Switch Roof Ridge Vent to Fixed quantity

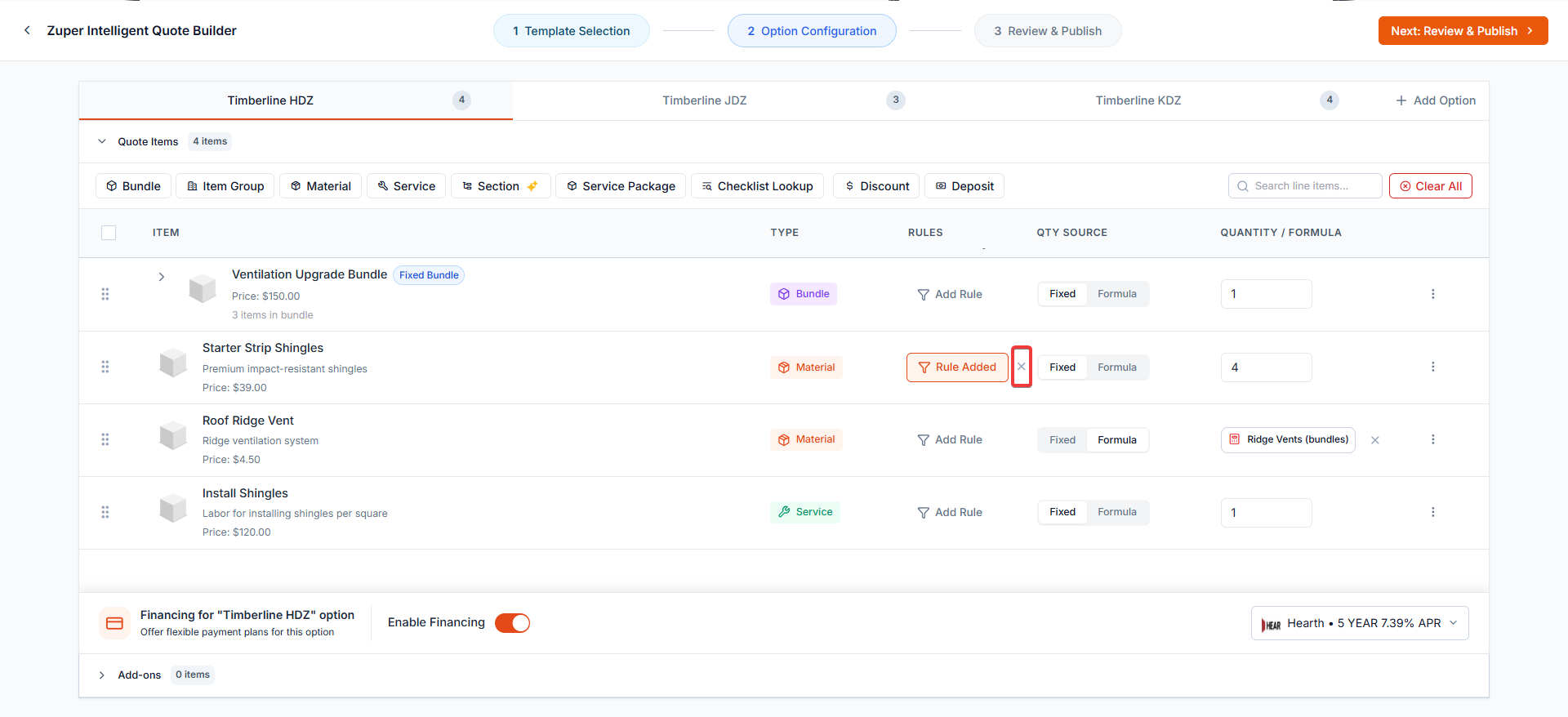[1062, 440]
